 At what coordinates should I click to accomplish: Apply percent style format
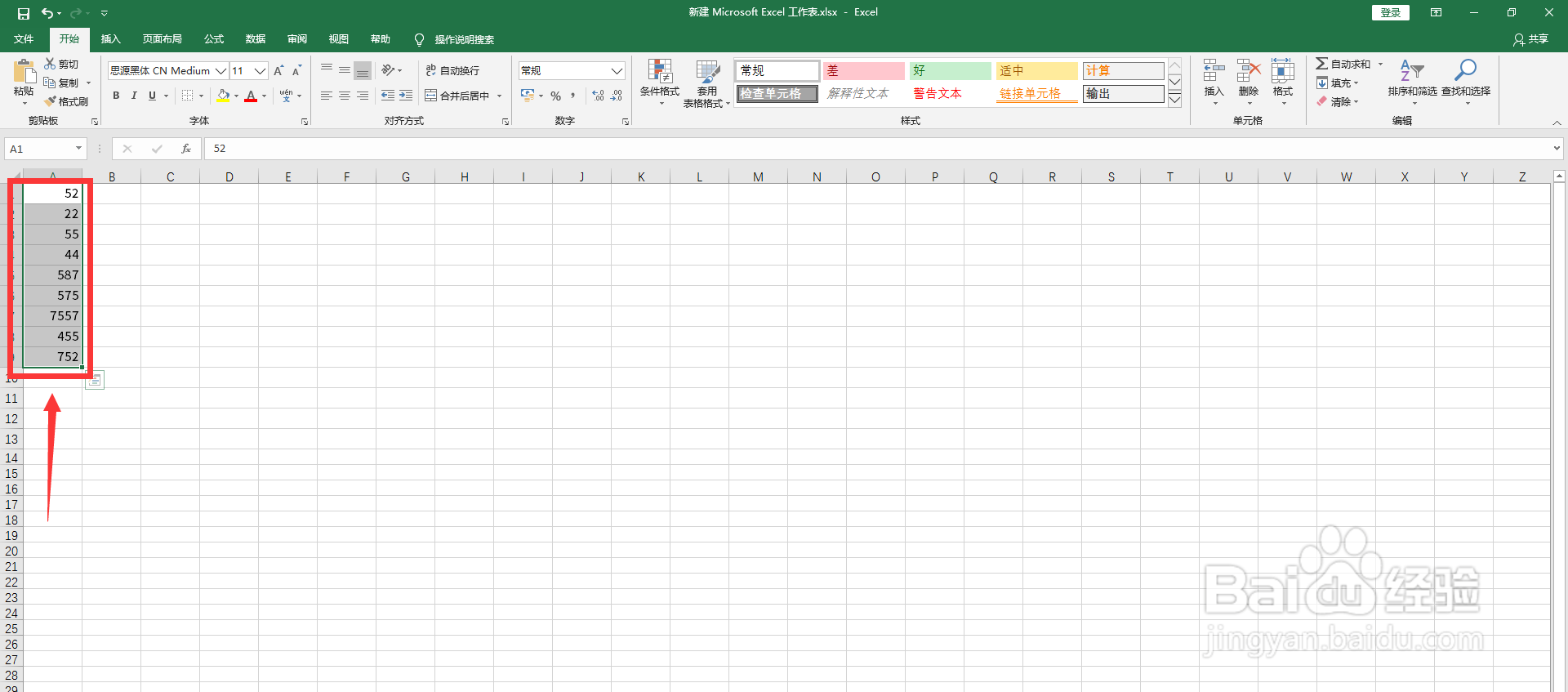click(555, 96)
